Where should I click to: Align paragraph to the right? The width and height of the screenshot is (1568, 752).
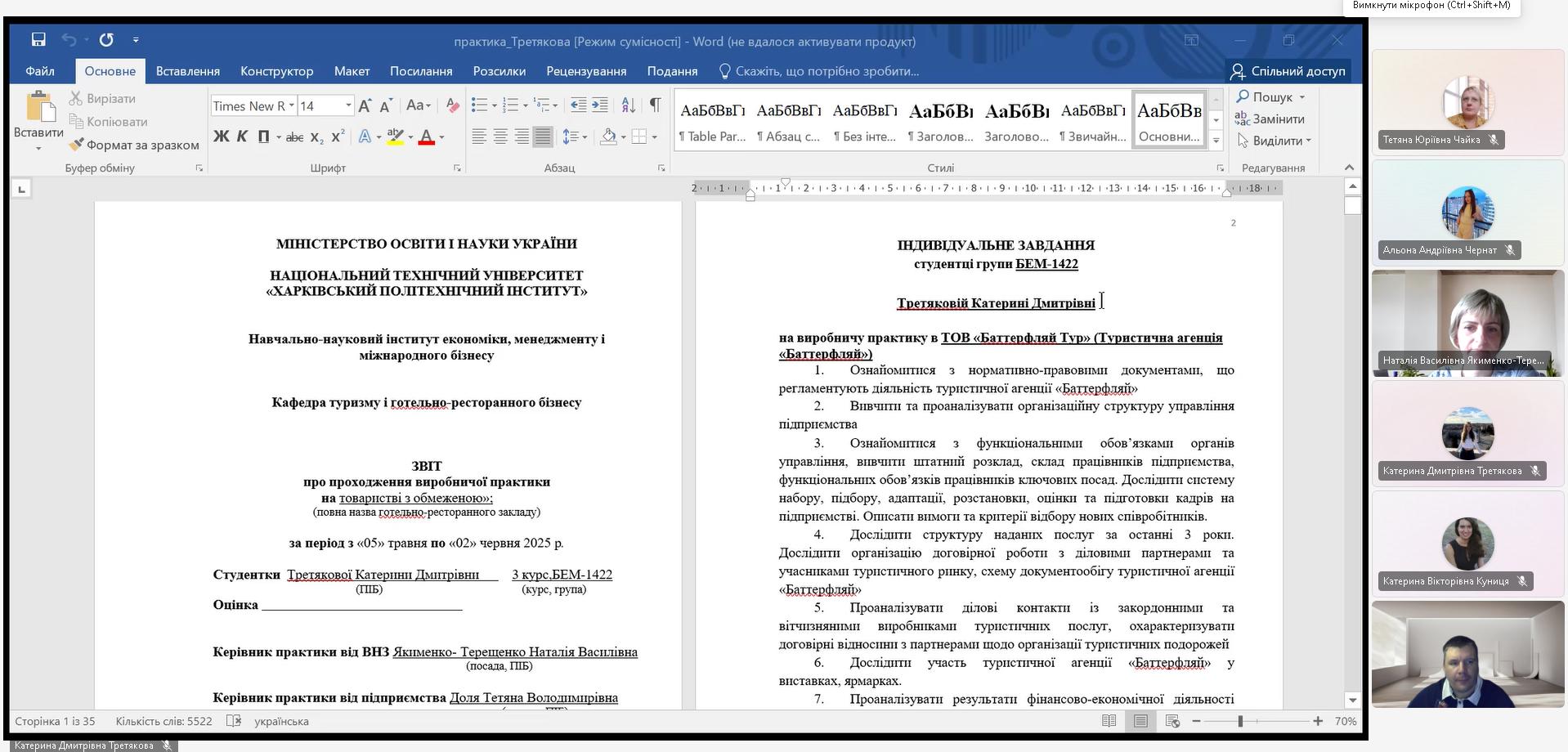[x=522, y=137]
